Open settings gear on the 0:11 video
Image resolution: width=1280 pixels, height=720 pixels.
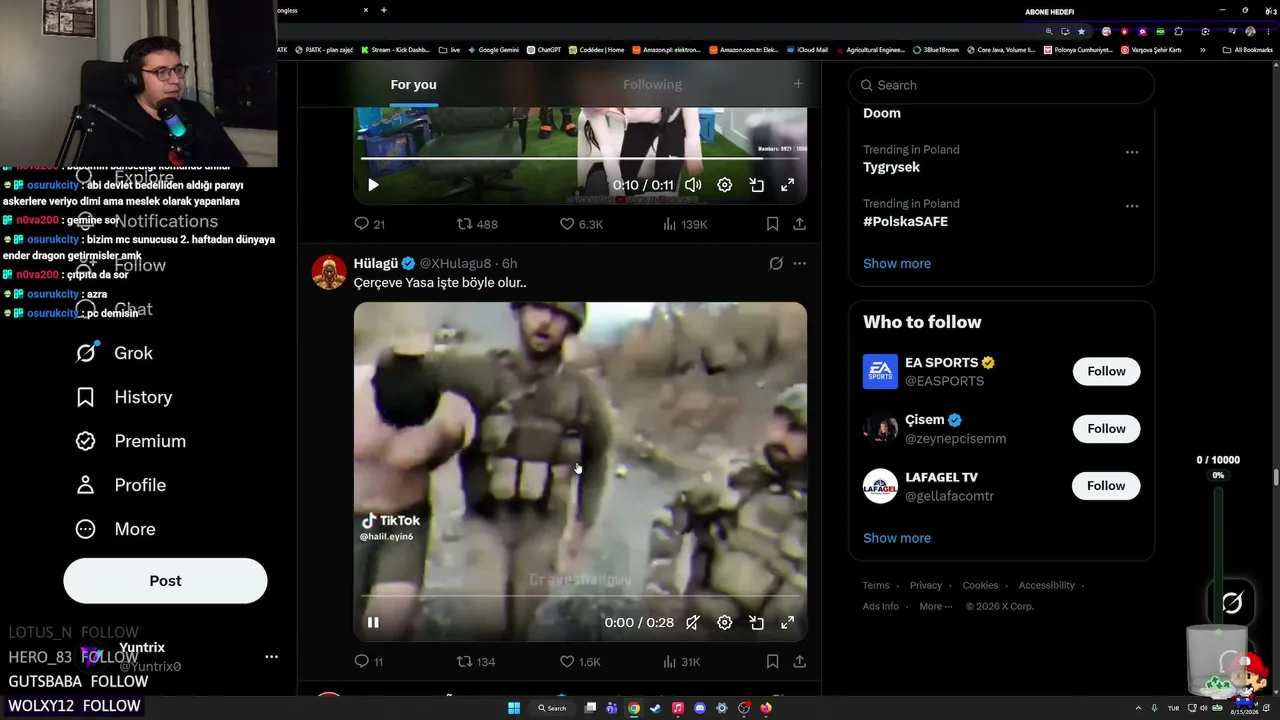[x=725, y=185]
